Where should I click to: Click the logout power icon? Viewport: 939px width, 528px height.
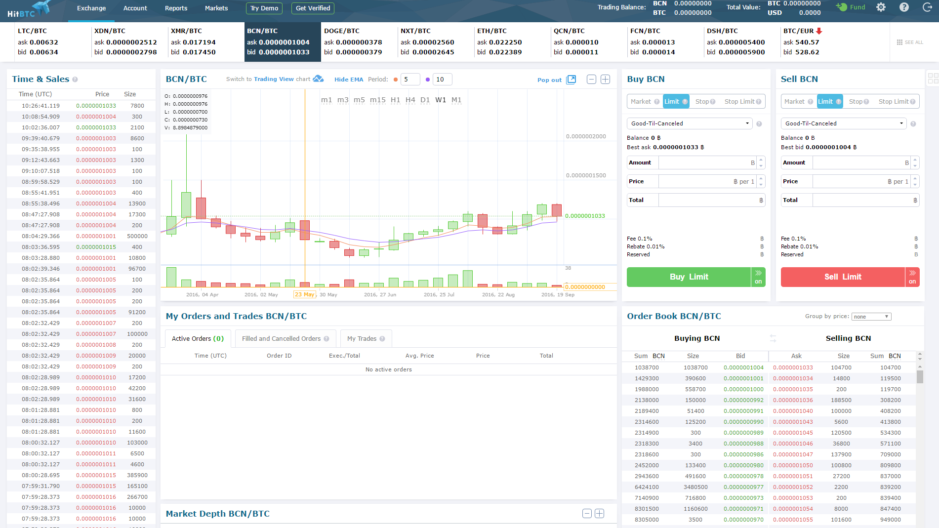(927, 7)
